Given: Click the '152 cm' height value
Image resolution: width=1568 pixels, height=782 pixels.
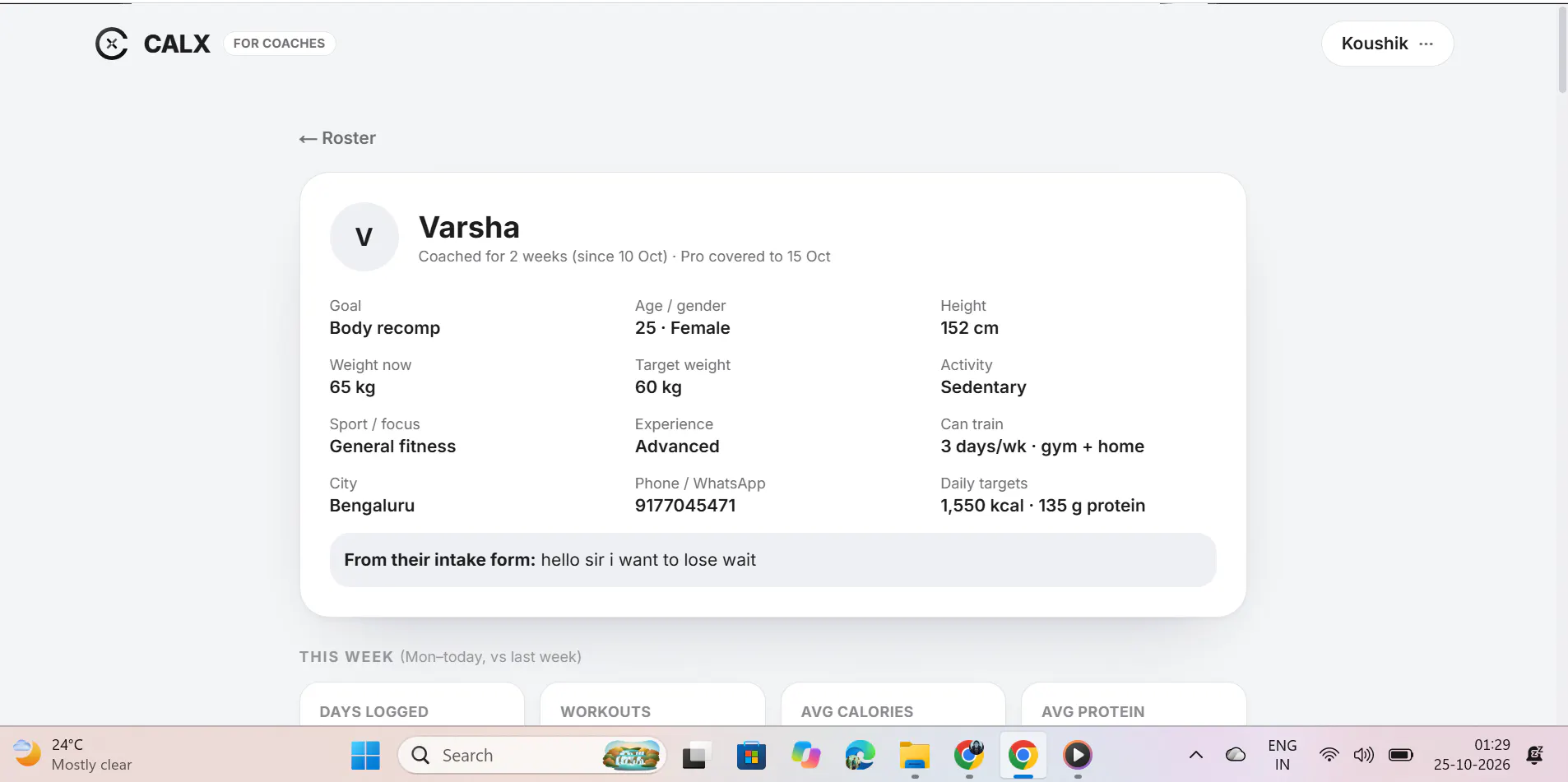Looking at the screenshot, I should 969,328.
